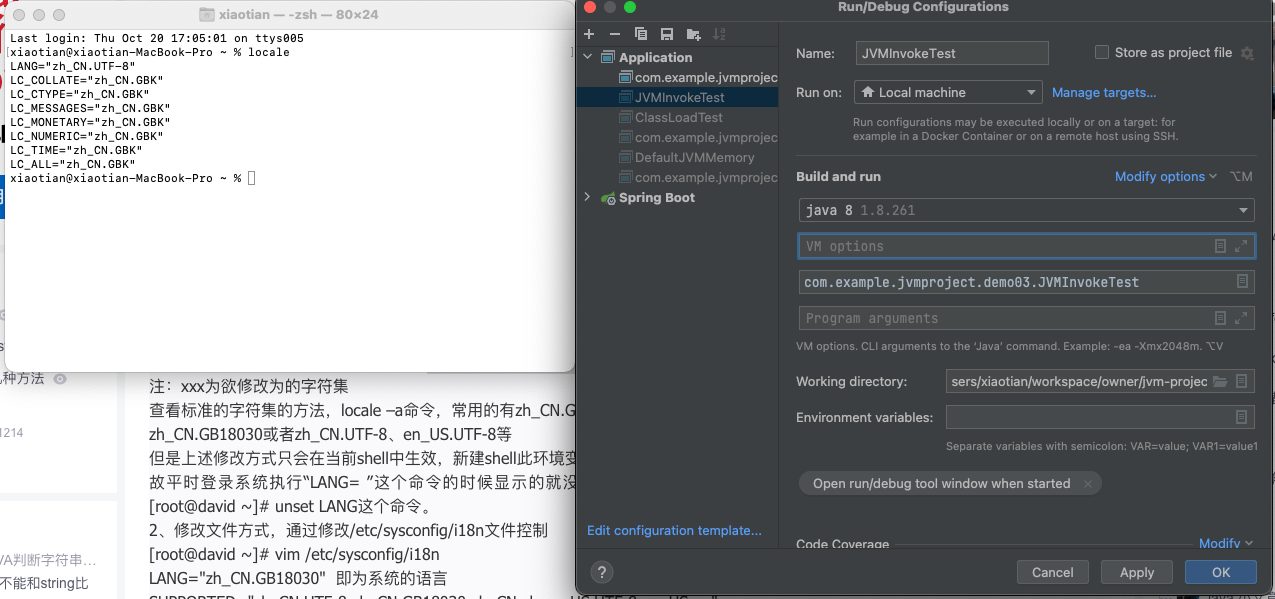Open the Run on Local machine dropdown

click(x=948, y=93)
